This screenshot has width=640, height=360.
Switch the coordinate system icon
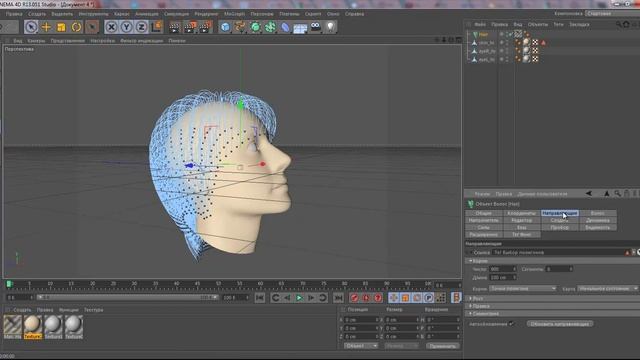157,27
